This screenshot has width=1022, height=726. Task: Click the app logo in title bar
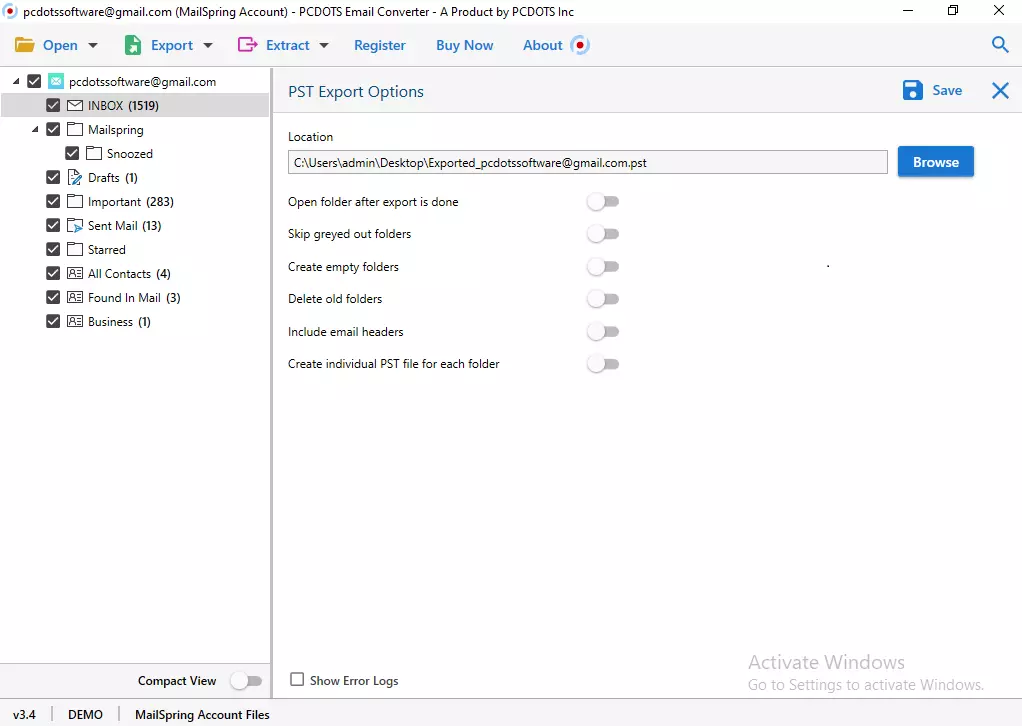tap(10, 11)
